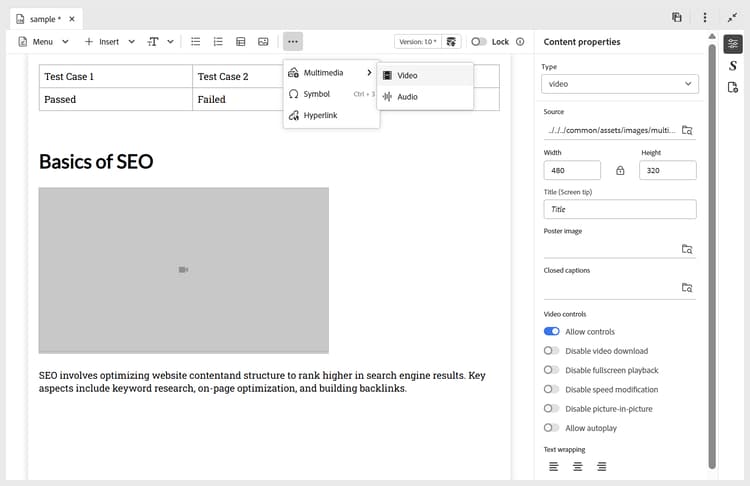
Task: Click the Title (Screen tip) input field
Action: tap(619, 209)
